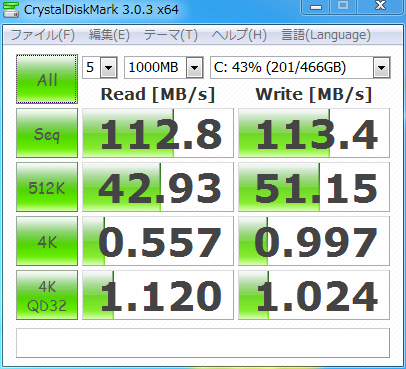Close the CrystalDiskMark window
This screenshot has width=406, height=369.
tap(380, 7)
